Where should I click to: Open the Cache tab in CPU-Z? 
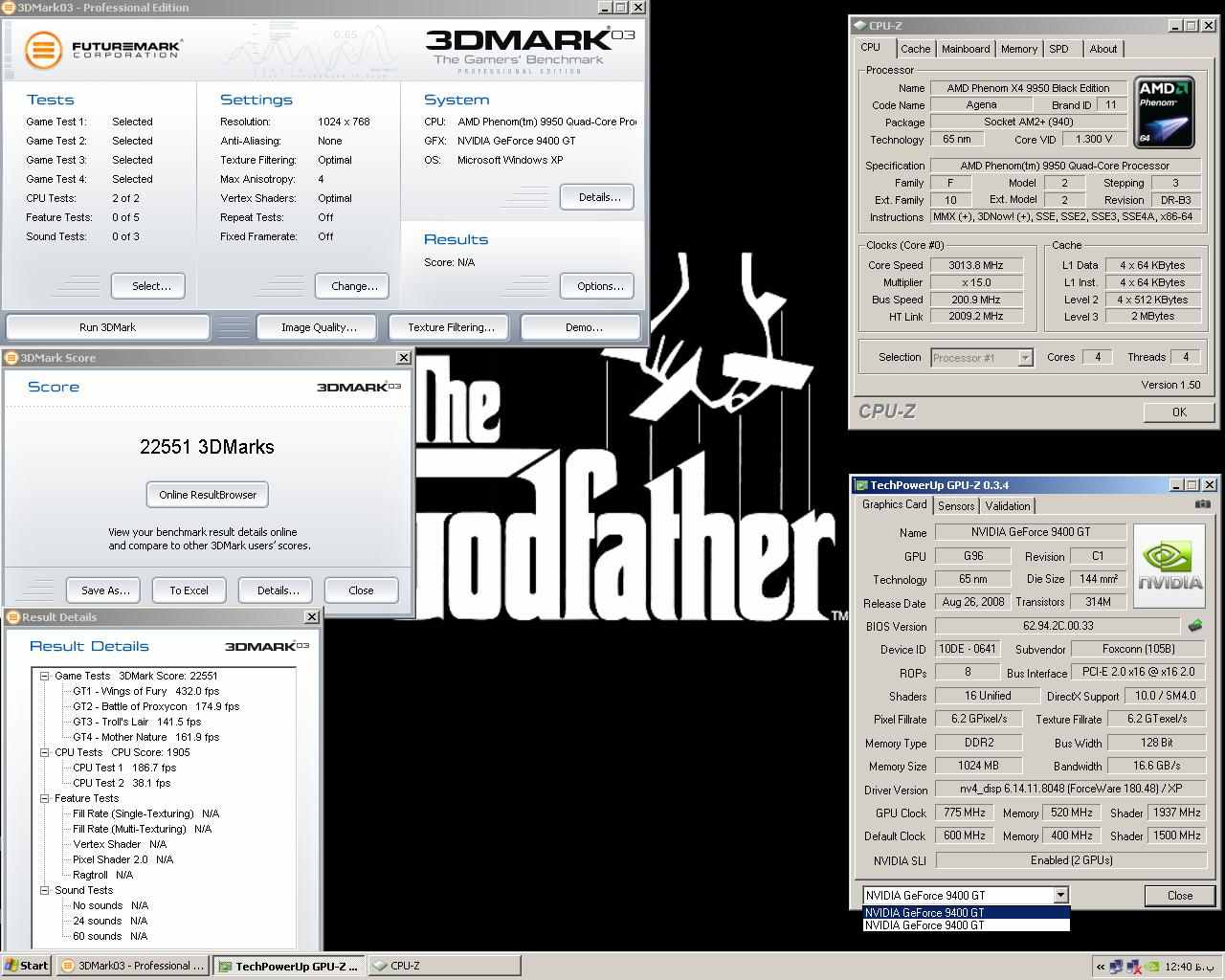tap(915, 49)
